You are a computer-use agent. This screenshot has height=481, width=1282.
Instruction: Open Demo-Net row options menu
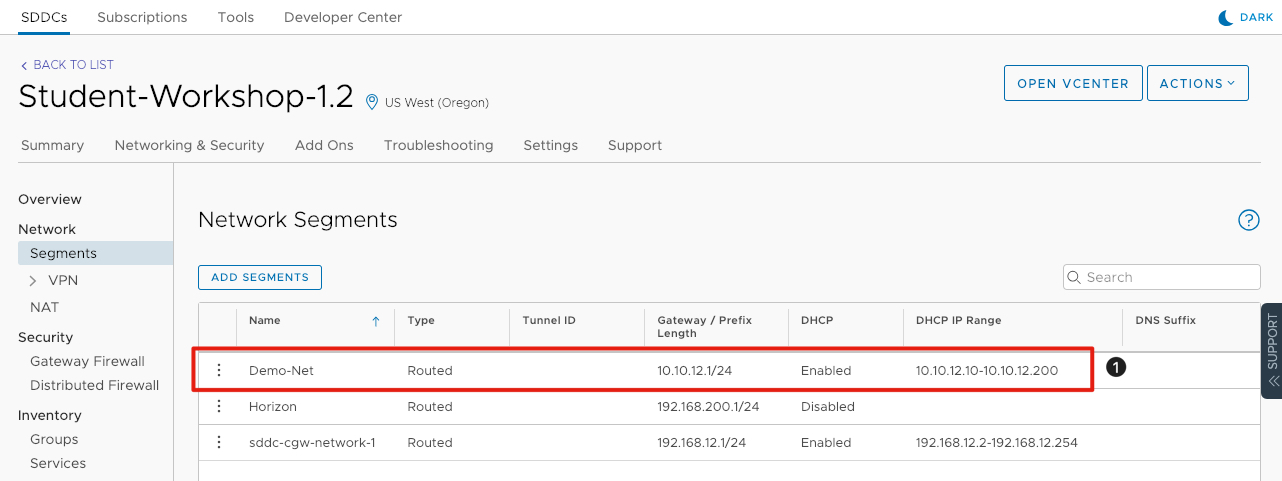[x=219, y=370]
